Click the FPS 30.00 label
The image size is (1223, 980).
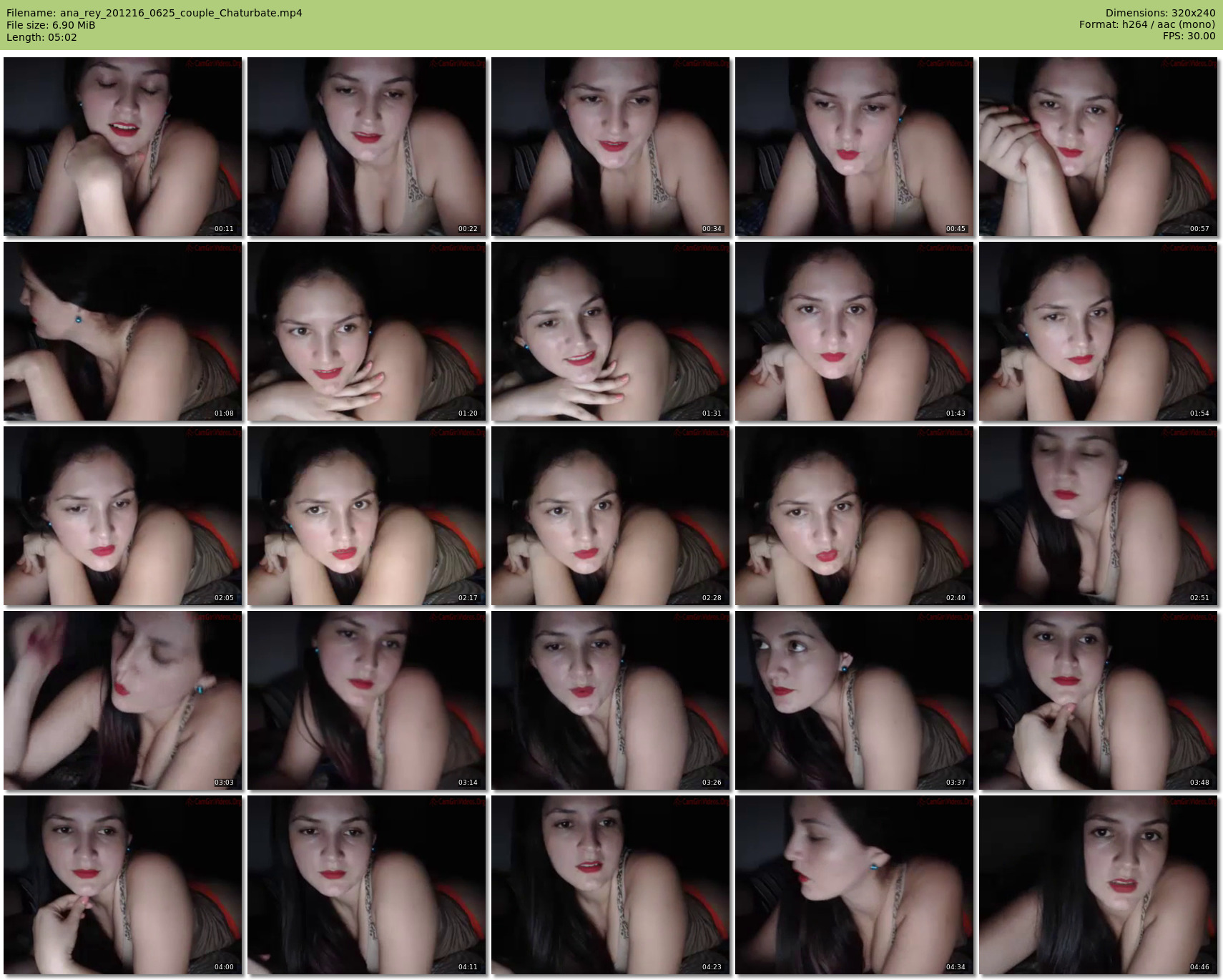click(x=1189, y=36)
